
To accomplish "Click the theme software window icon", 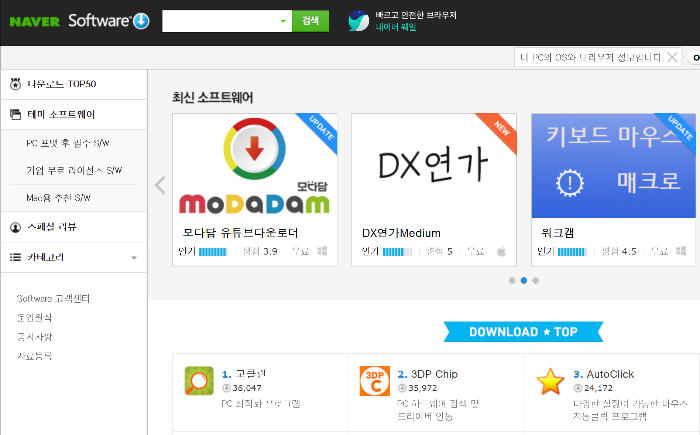I will [15, 114].
